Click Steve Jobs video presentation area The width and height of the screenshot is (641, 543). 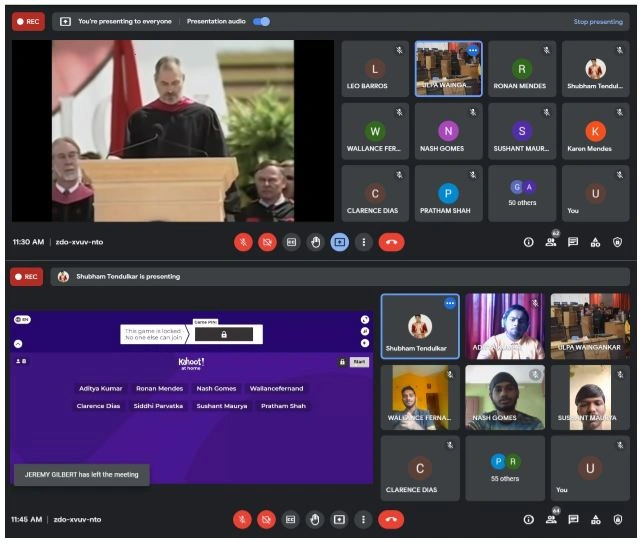click(x=173, y=131)
